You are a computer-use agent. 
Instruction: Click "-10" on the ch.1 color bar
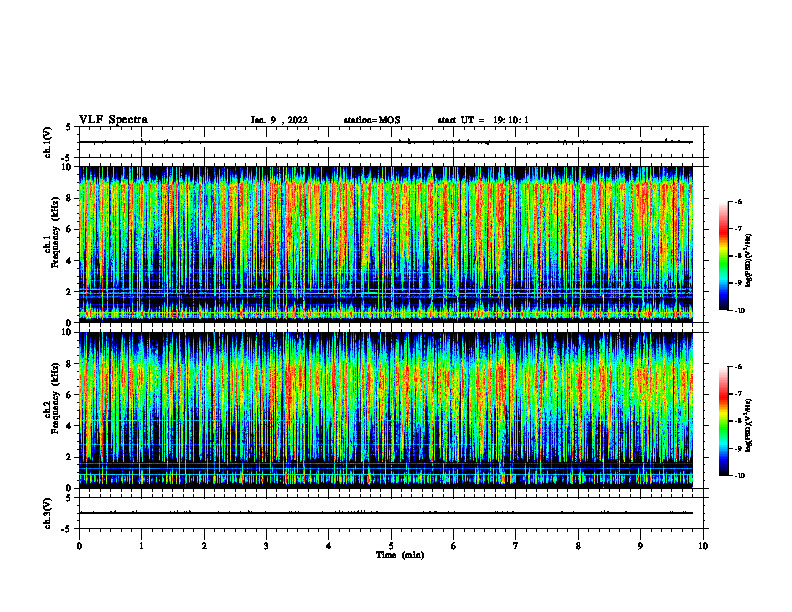pyautogui.click(x=739, y=311)
